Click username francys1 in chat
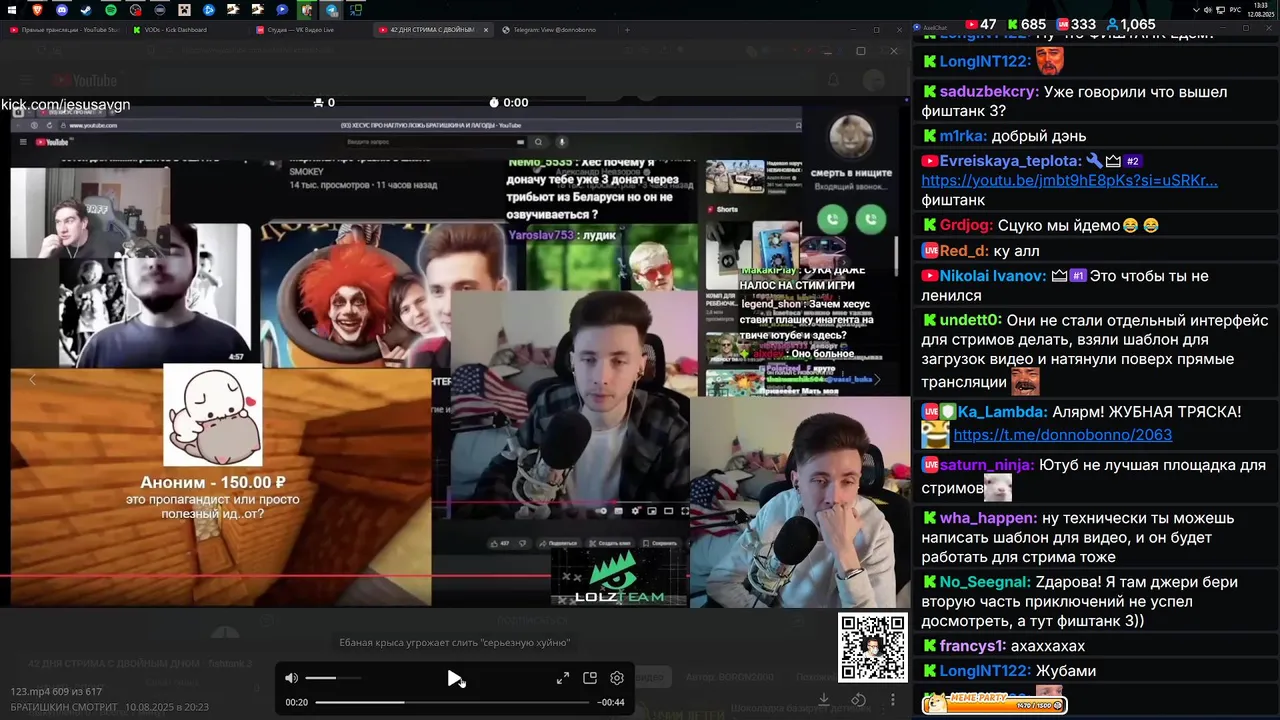 tap(972, 646)
